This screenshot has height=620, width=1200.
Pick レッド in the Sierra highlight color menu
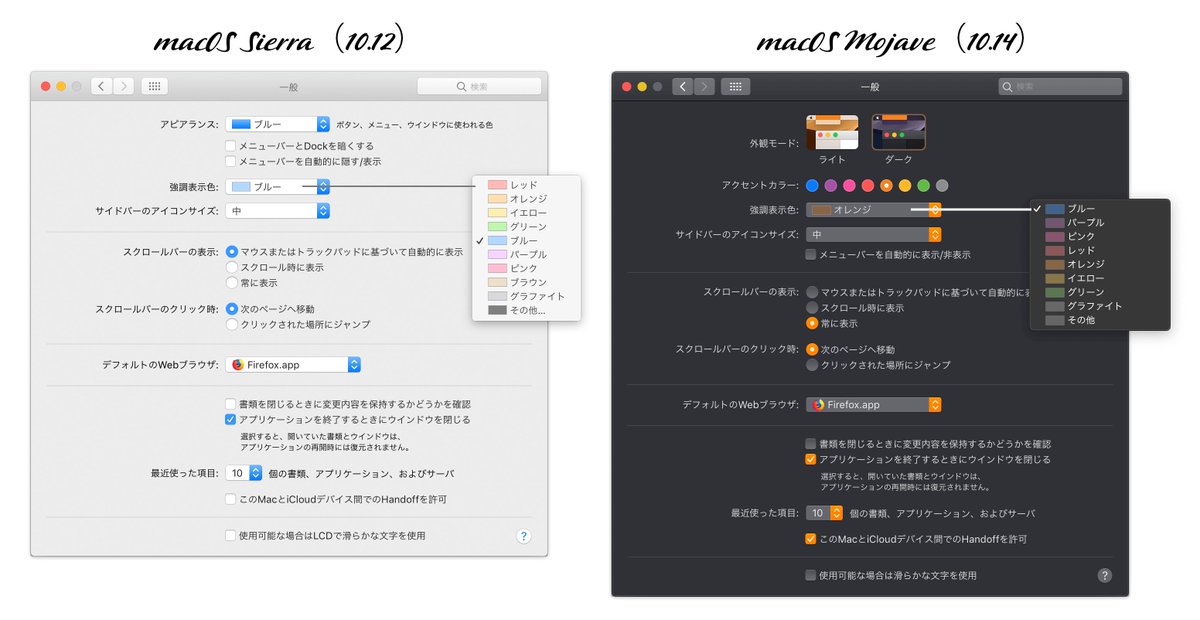tap(526, 185)
